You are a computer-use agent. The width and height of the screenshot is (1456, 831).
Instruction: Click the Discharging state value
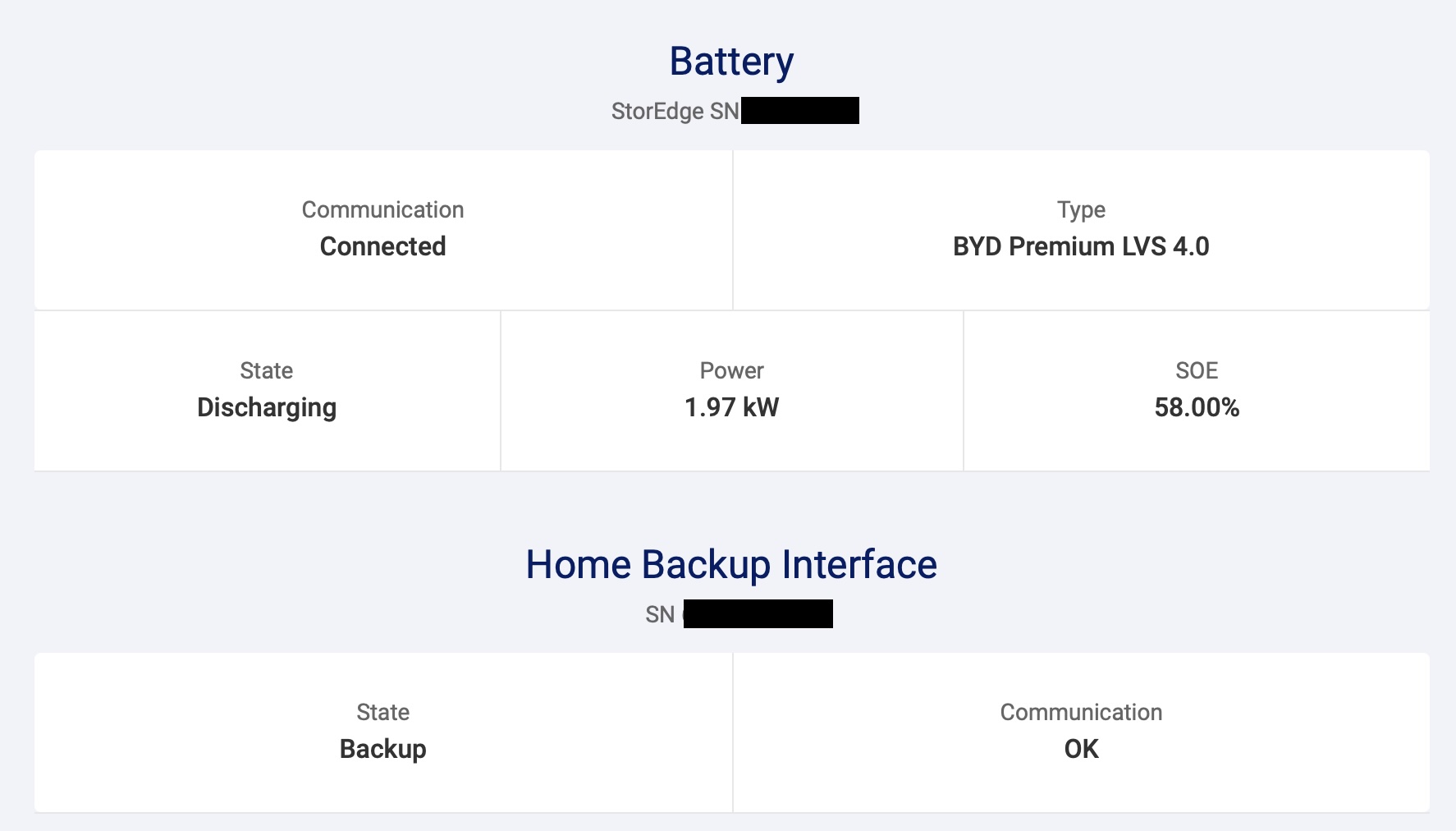(x=266, y=407)
